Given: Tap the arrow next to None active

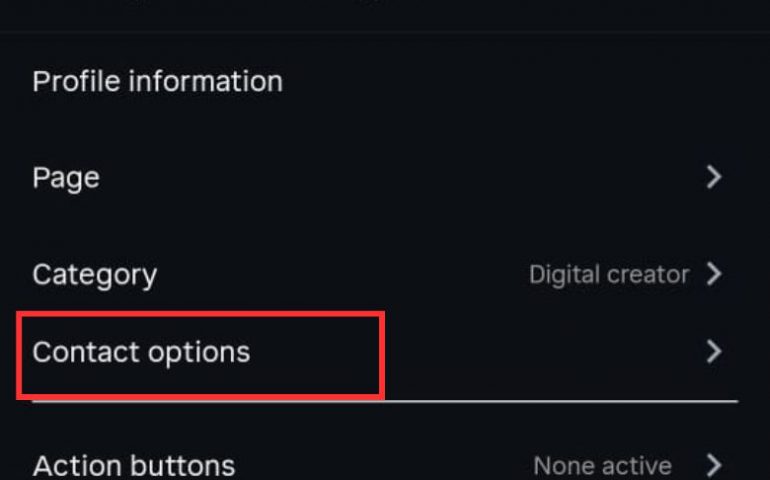Looking at the screenshot, I should click(x=713, y=465).
